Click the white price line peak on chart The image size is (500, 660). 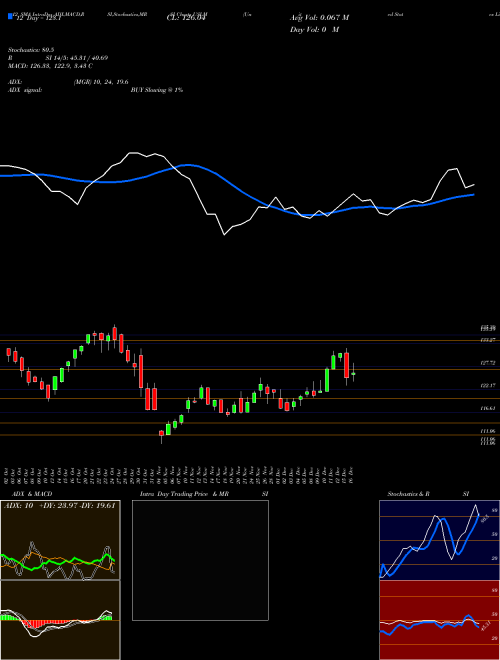click(133, 153)
